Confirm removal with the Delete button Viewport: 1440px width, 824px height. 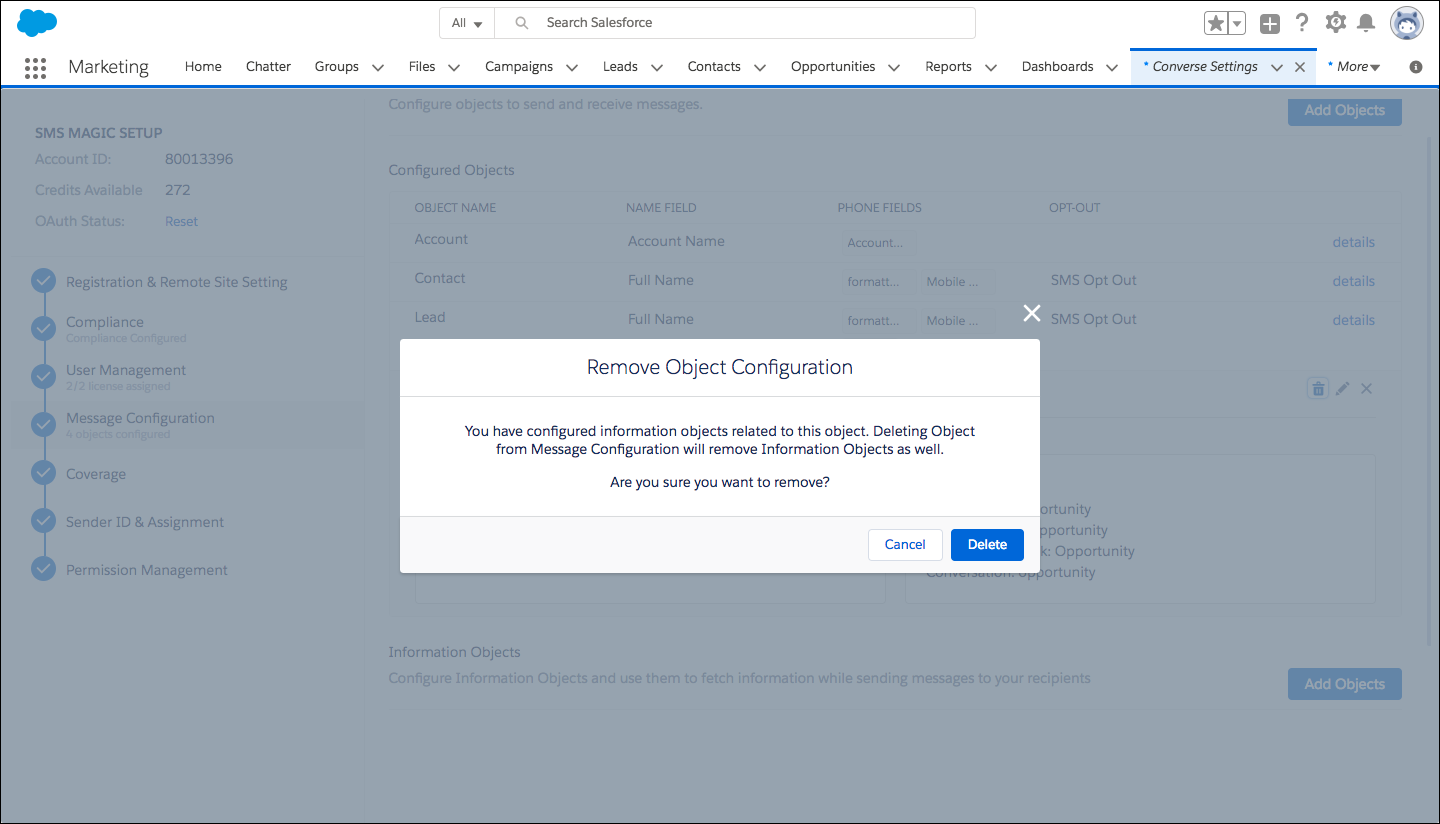coord(987,545)
